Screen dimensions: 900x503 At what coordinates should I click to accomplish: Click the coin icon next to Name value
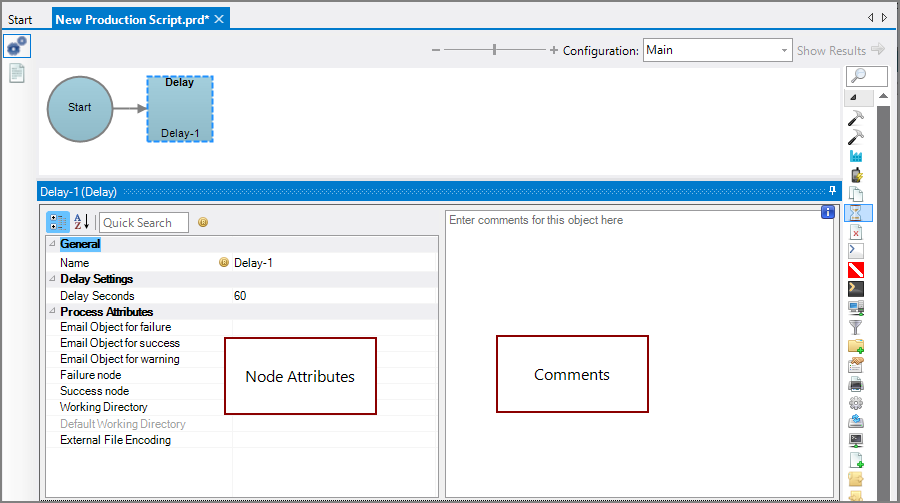coord(224,262)
